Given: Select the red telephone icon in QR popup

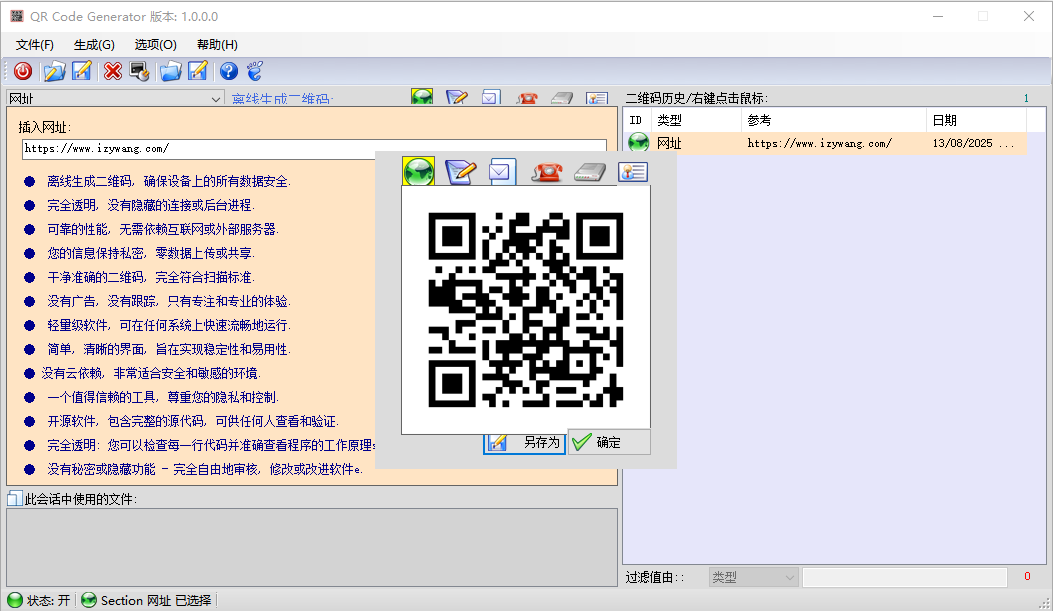Looking at the screenshot, I should 547,172.
